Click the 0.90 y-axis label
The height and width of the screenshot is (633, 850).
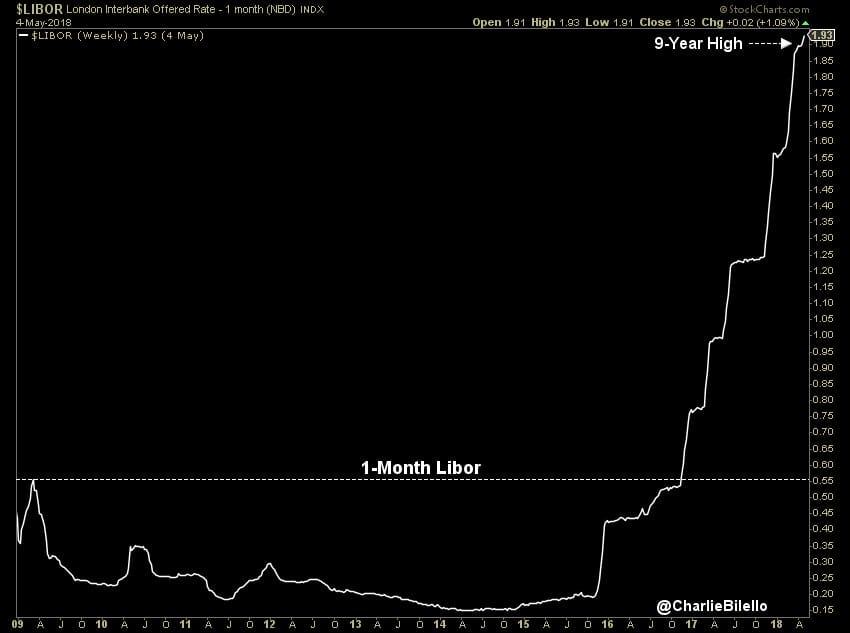tap(823, 367)
